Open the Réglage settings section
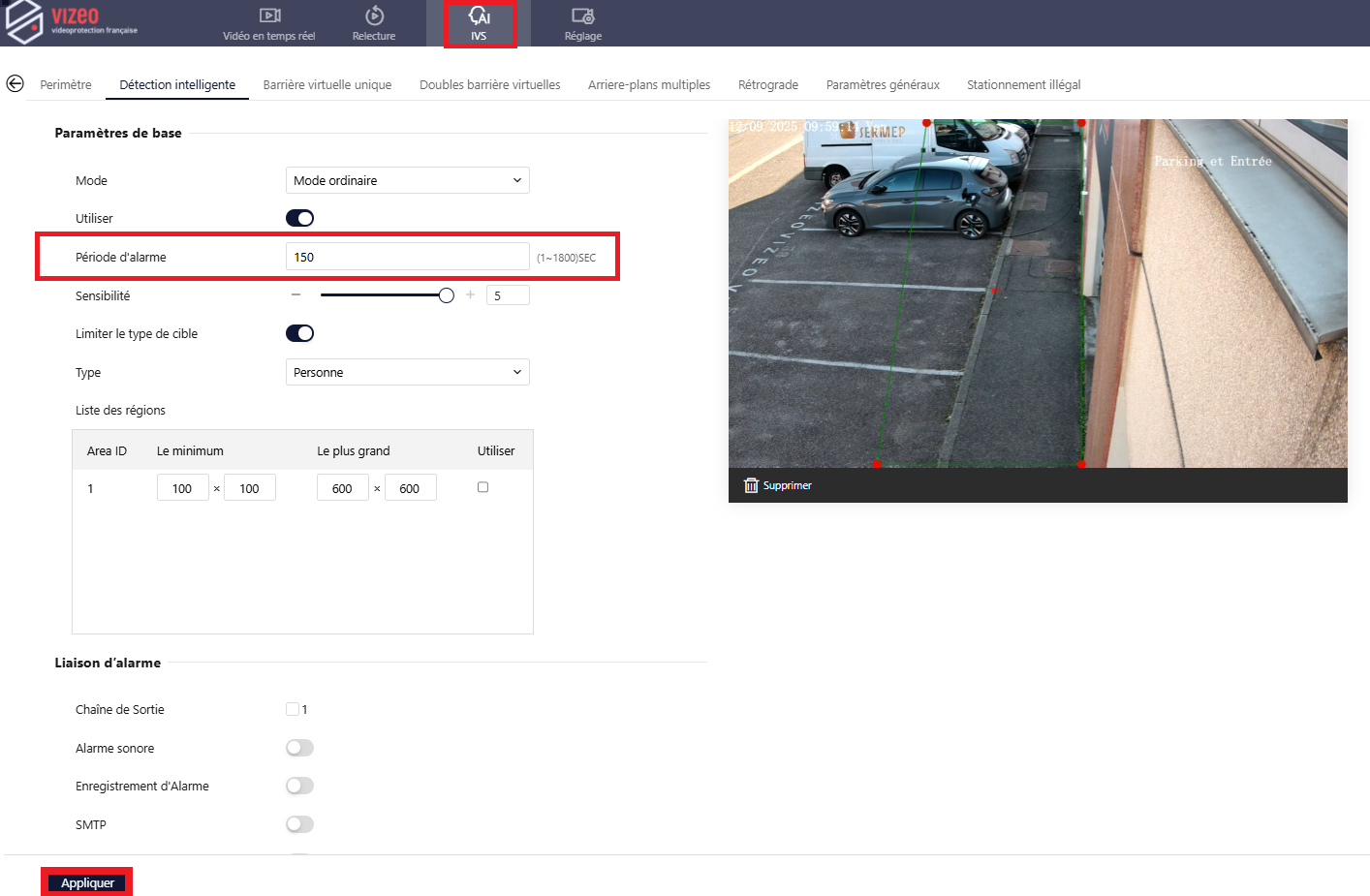The image size is (1370, 896). pos(582,24)
